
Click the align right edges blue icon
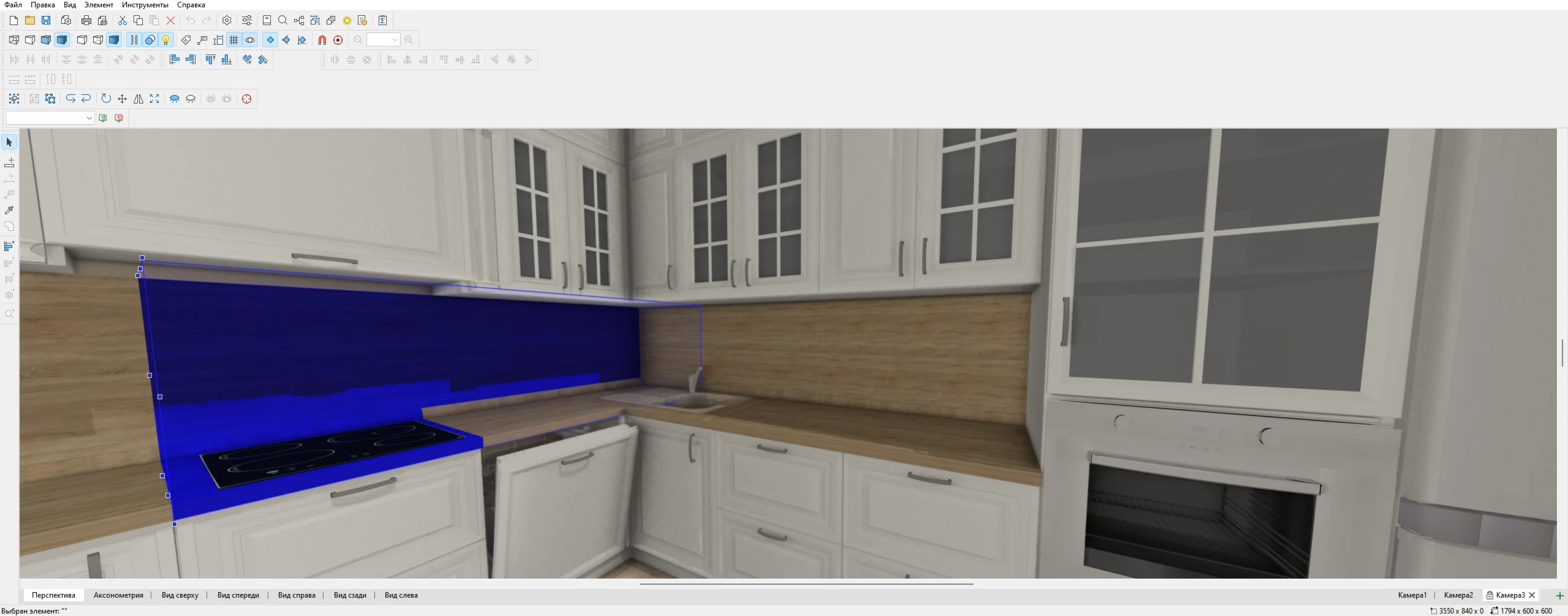pos(191,59)
